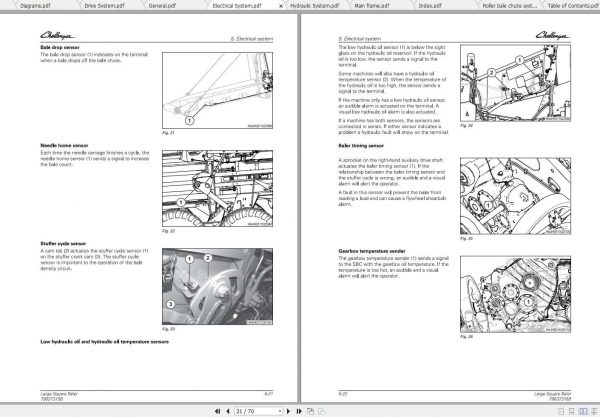The height and width of the screenshot is (417, 600).
Task: Click the 'Stuffer cycle sensor' heading
Action: pos(63,243)
